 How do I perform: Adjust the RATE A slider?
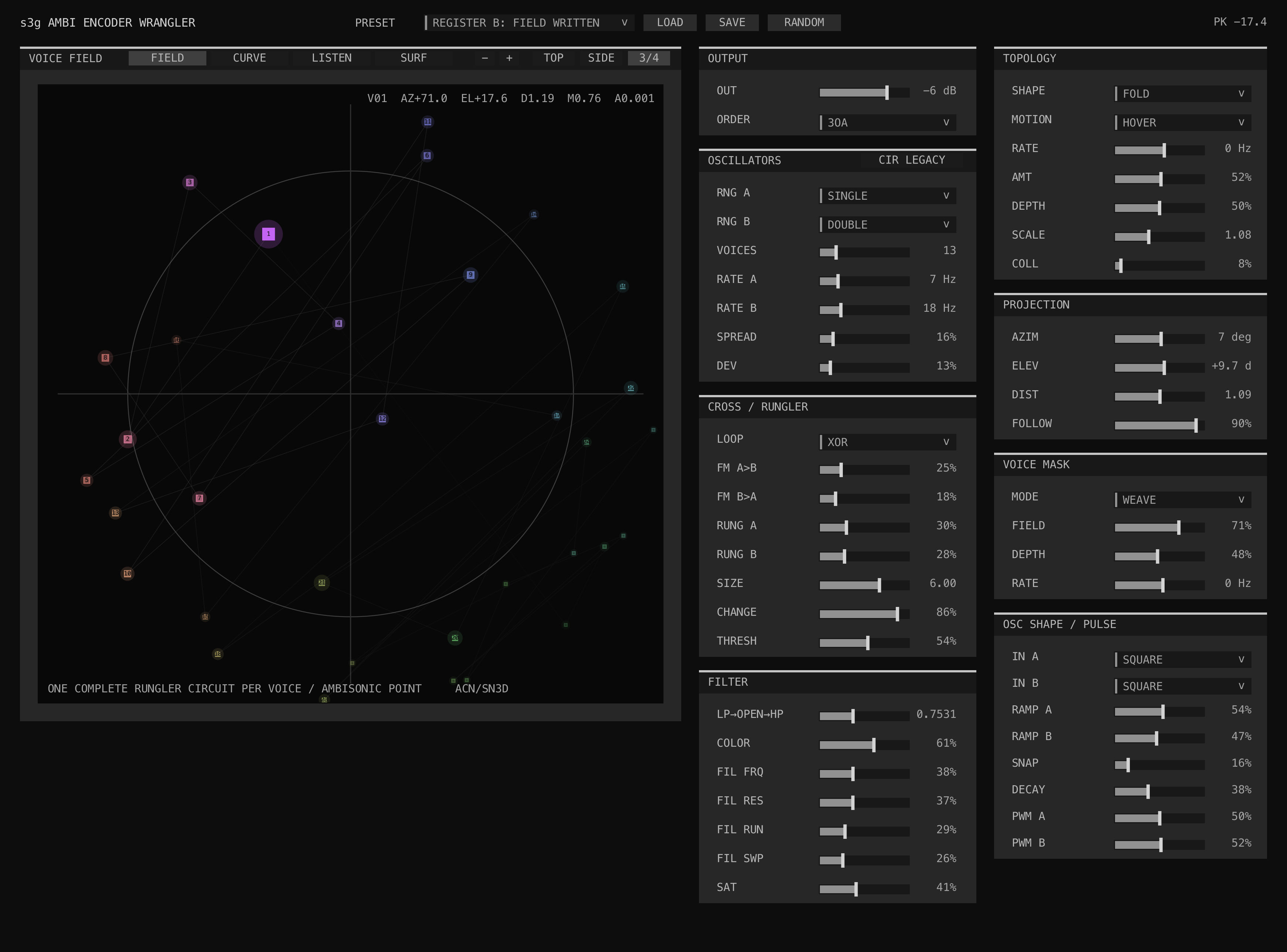pyautogui.click(x=864, y=281)
